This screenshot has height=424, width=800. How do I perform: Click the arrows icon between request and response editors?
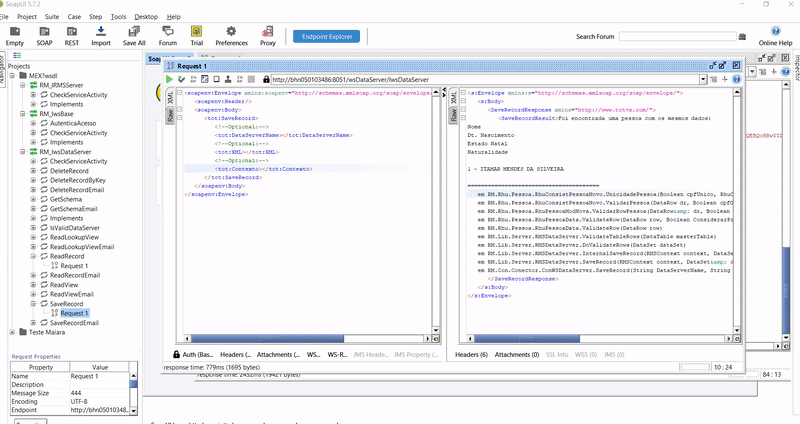click(444, 92)
